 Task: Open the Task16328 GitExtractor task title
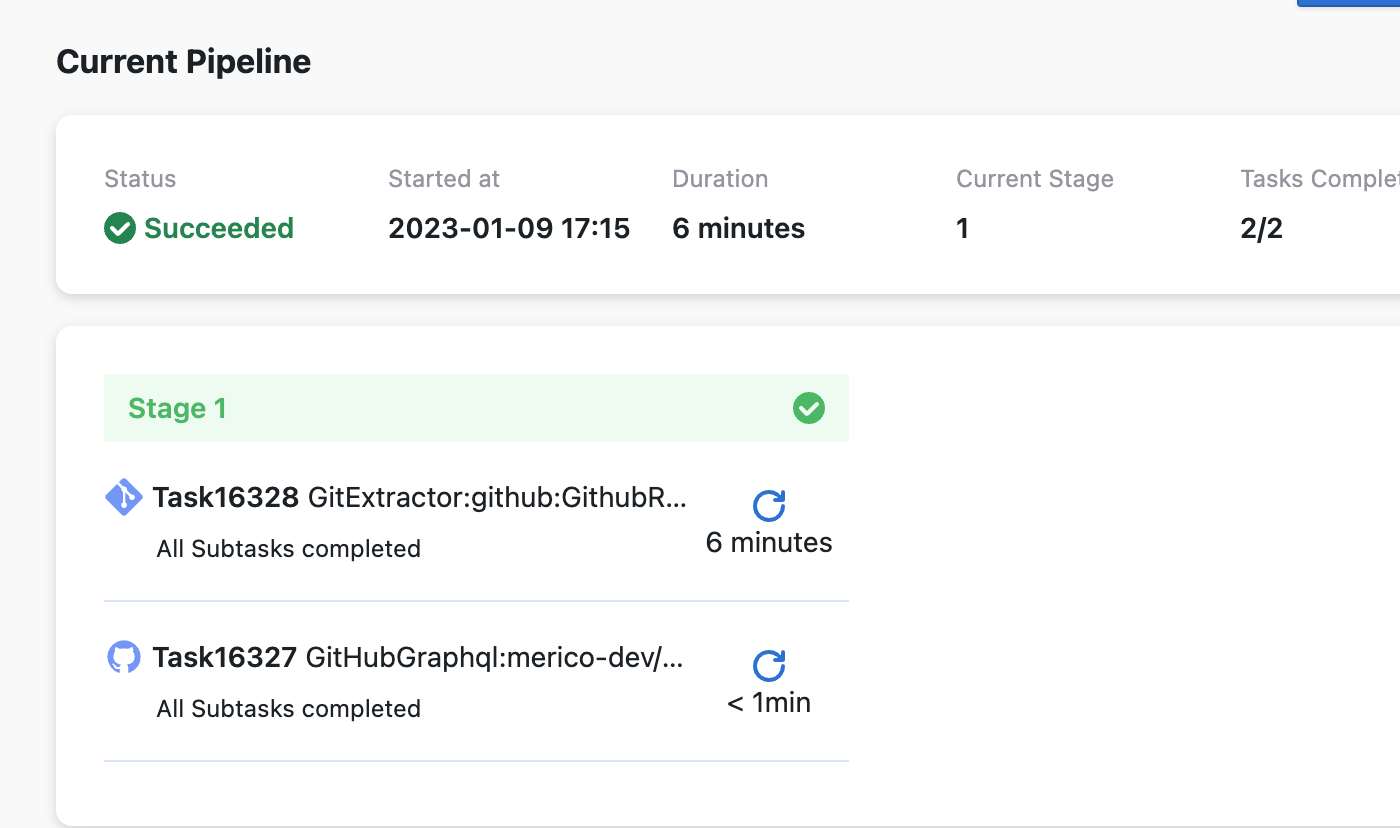[420, 497]
